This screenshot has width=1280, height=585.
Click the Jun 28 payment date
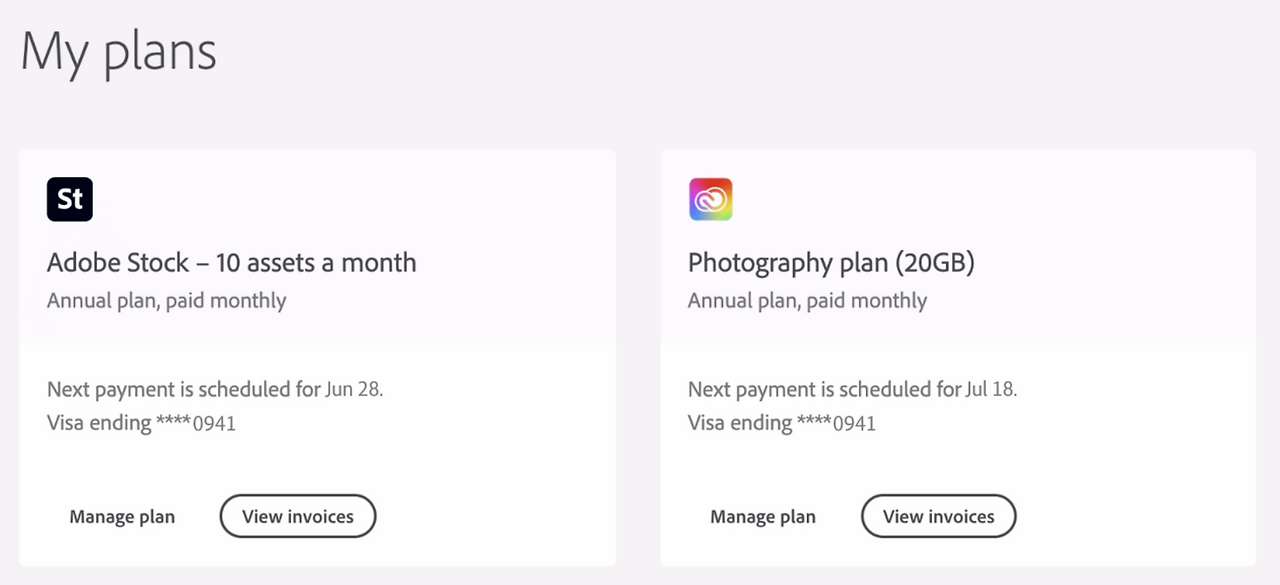(x=354, y=389)
